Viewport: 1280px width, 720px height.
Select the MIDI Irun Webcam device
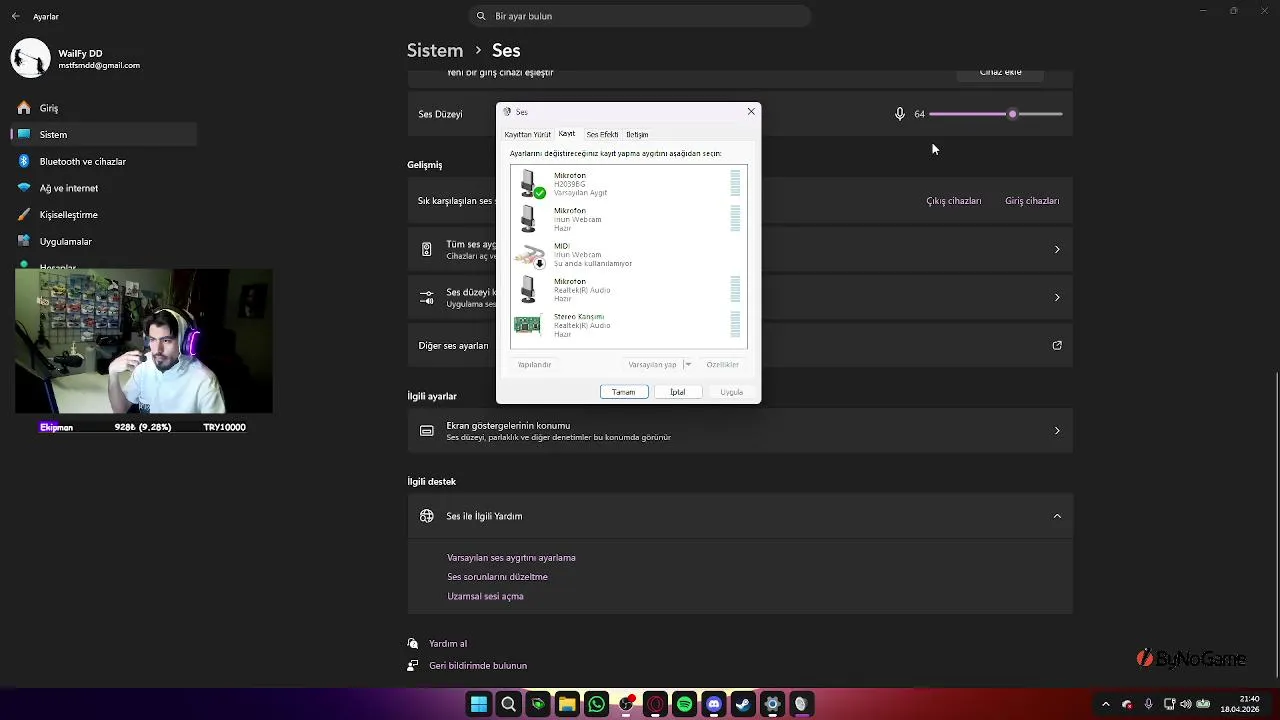(x=628, y=254)
